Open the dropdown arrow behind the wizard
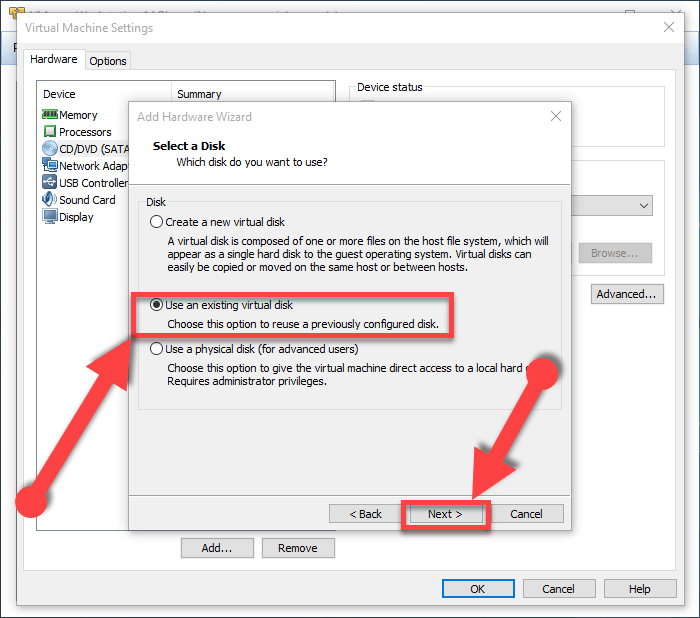The height and width of the screenshot is (618, 700). point(643,205)
